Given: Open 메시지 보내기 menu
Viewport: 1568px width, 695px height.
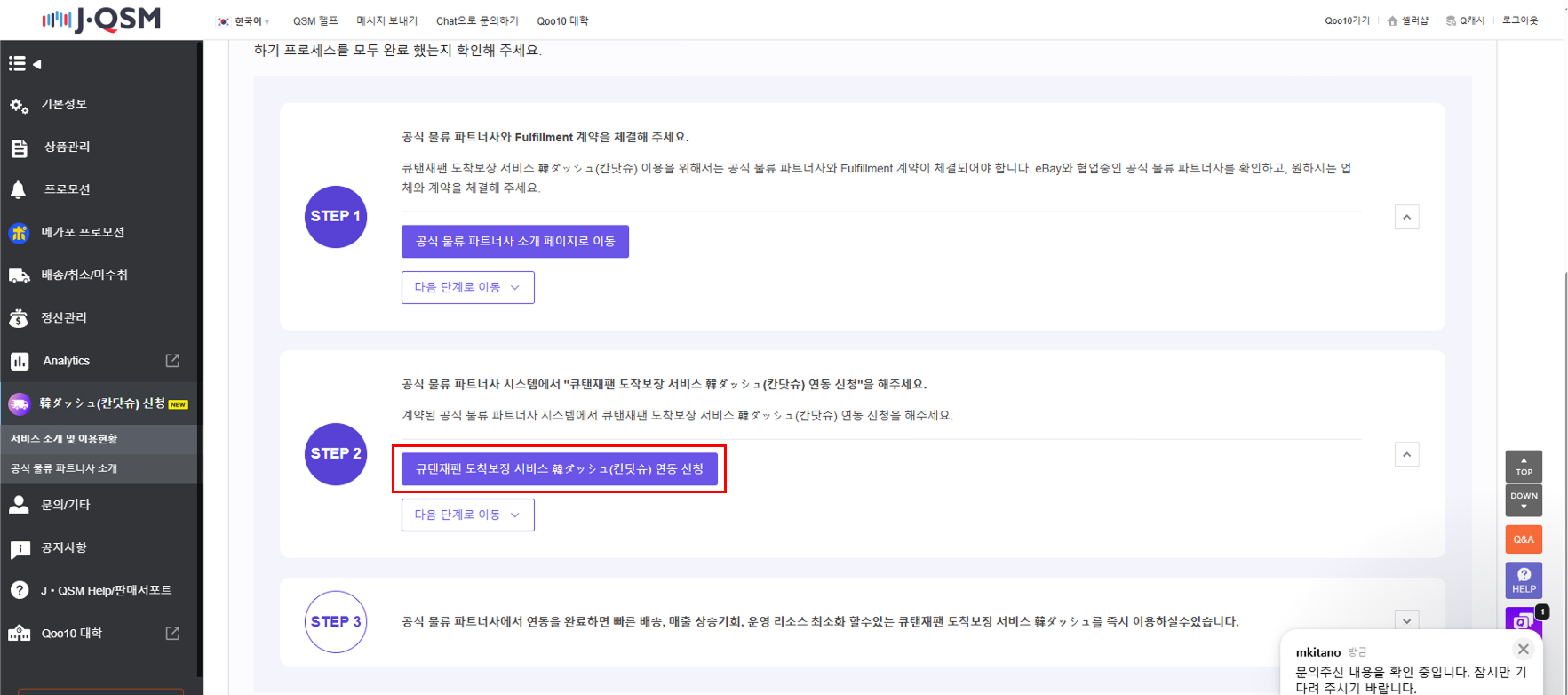Looking at the screenshot, I should [x=386, y=21].
